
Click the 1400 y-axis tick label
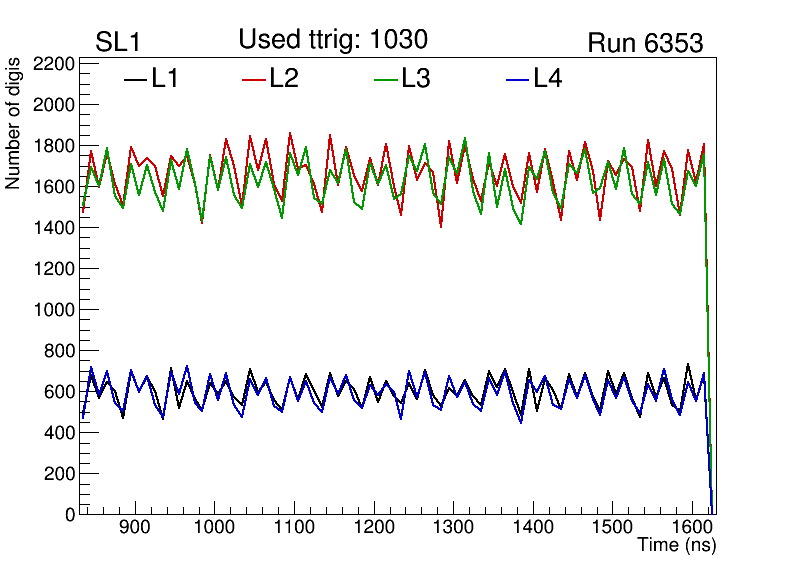click(54, 228)
